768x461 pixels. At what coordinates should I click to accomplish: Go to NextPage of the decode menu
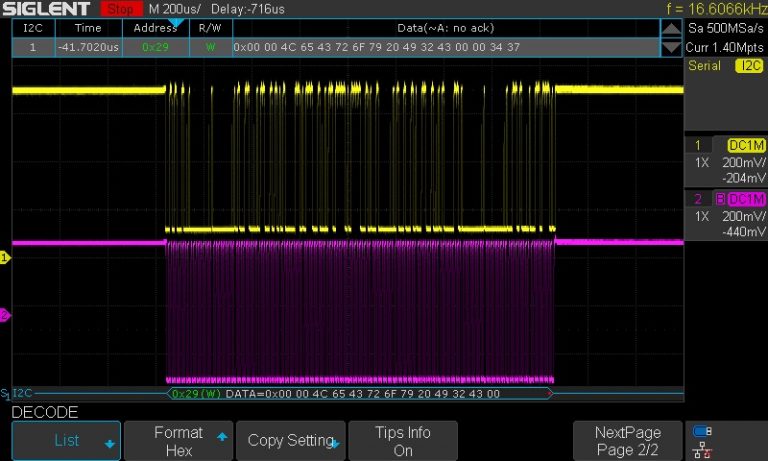(628, 440)
